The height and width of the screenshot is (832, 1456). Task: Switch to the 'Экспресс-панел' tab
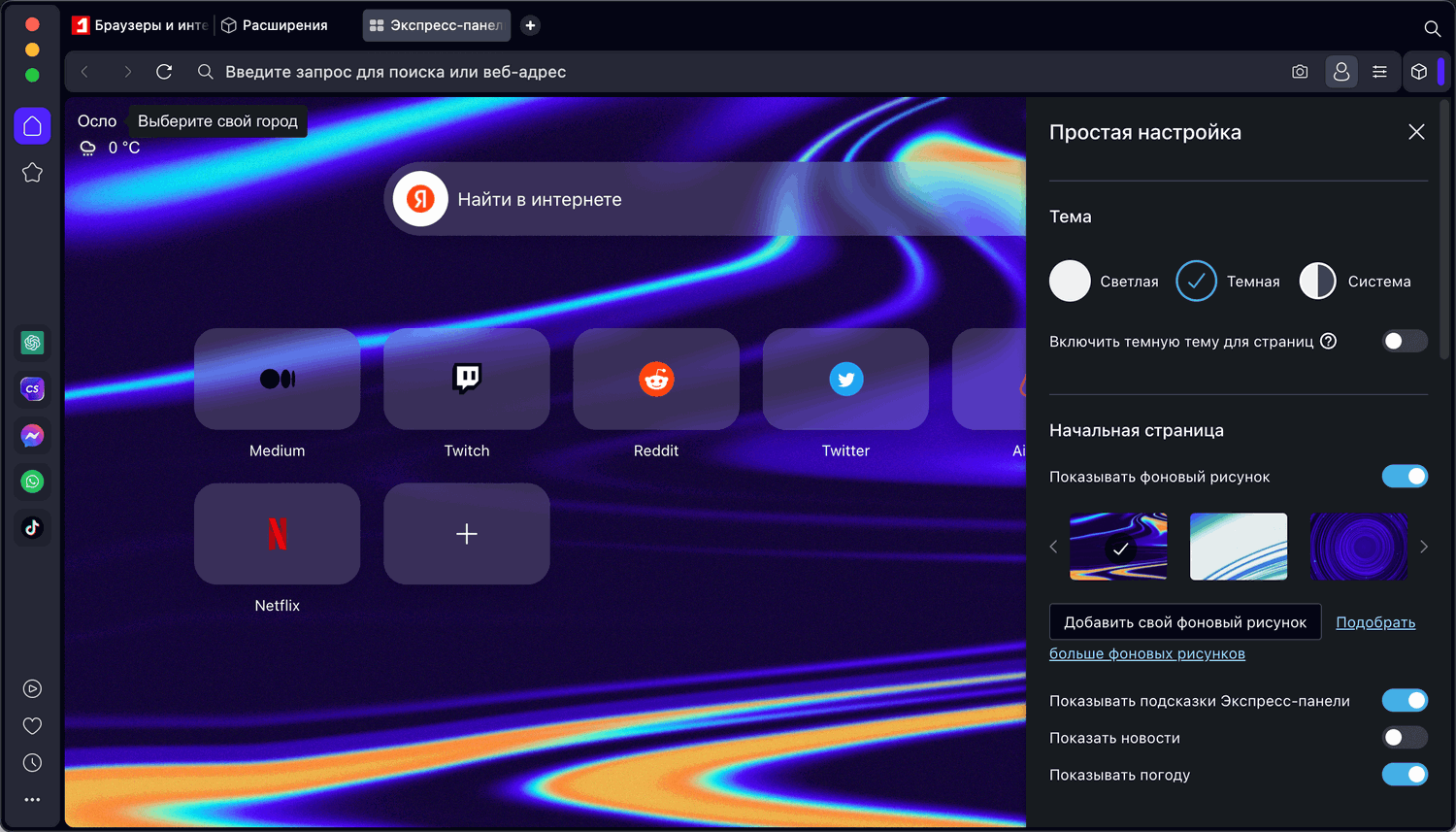coord(437,25)
